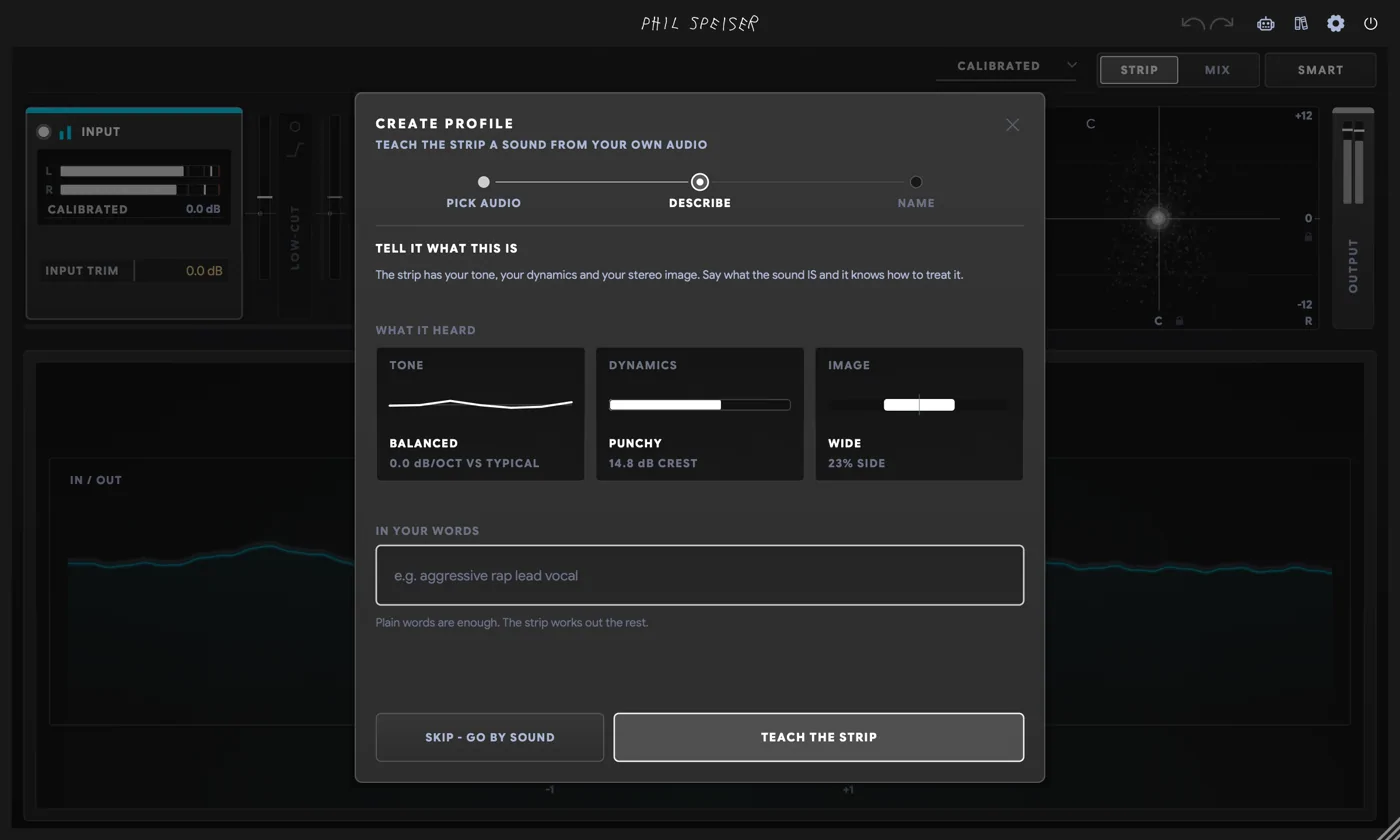Click the DESCRIBE step dot
Image resolution: width=1400 pixels, height=840 pixels.
pyautogui.click(x=700, y=182)
